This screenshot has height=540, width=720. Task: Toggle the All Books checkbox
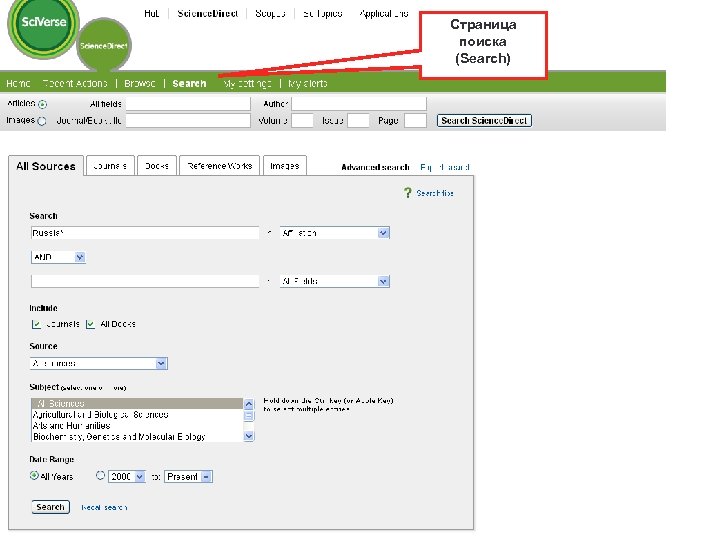point(90,324)
